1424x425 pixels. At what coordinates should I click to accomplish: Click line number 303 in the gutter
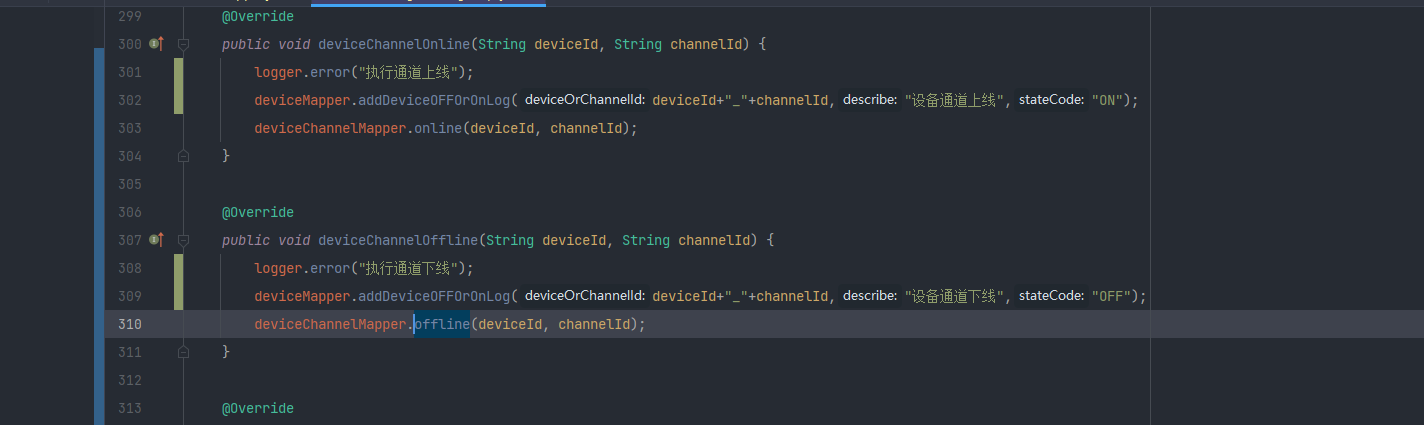click(130, 128)
